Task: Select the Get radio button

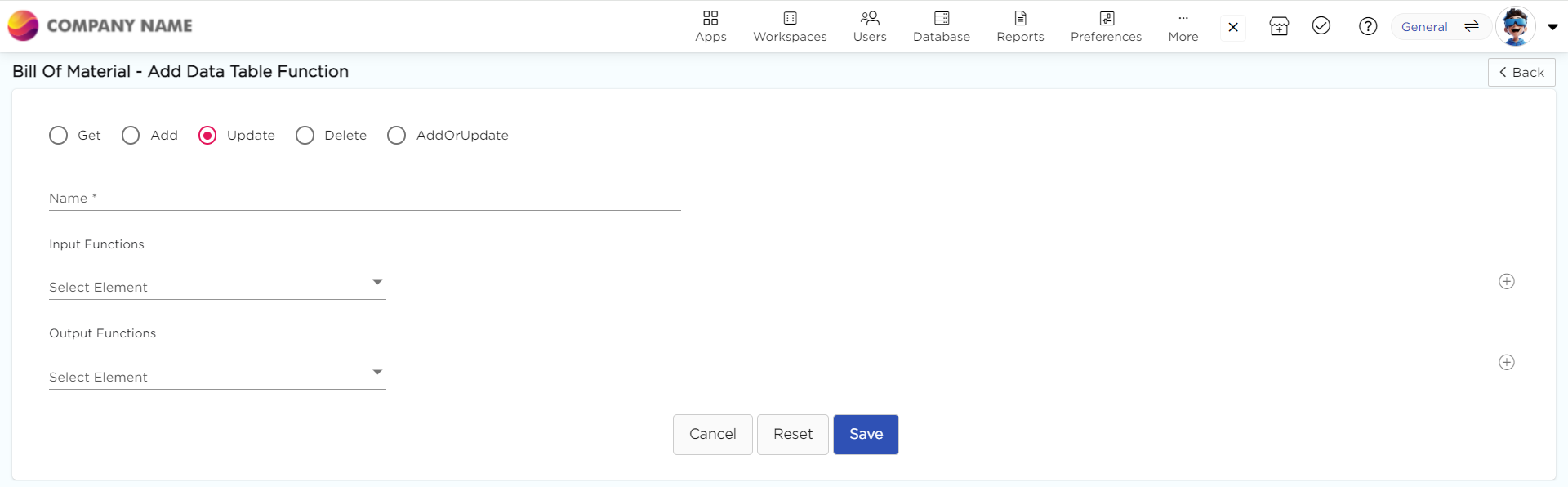Action: [x=59, y=136]
